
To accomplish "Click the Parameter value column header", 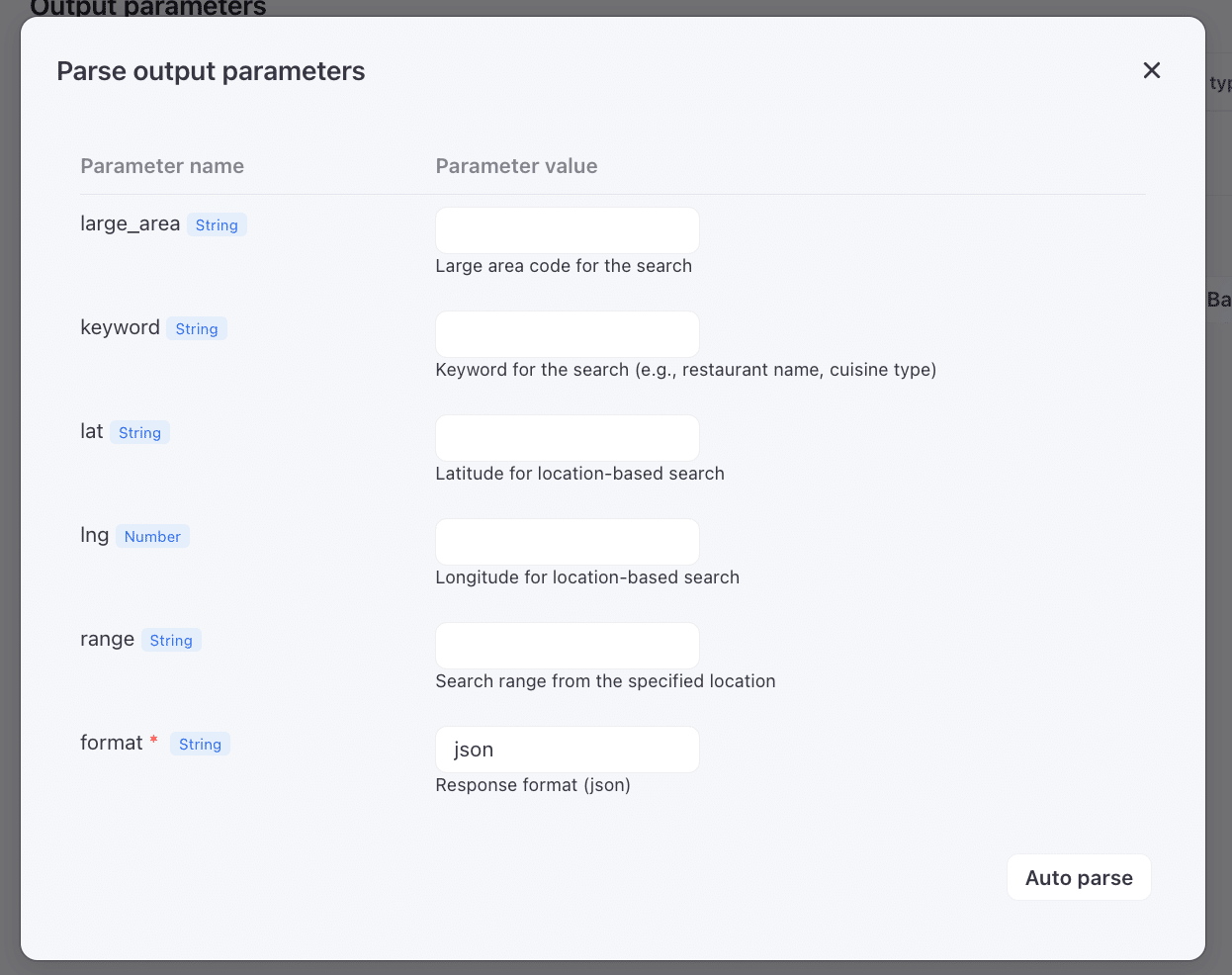I will point(516,166).
